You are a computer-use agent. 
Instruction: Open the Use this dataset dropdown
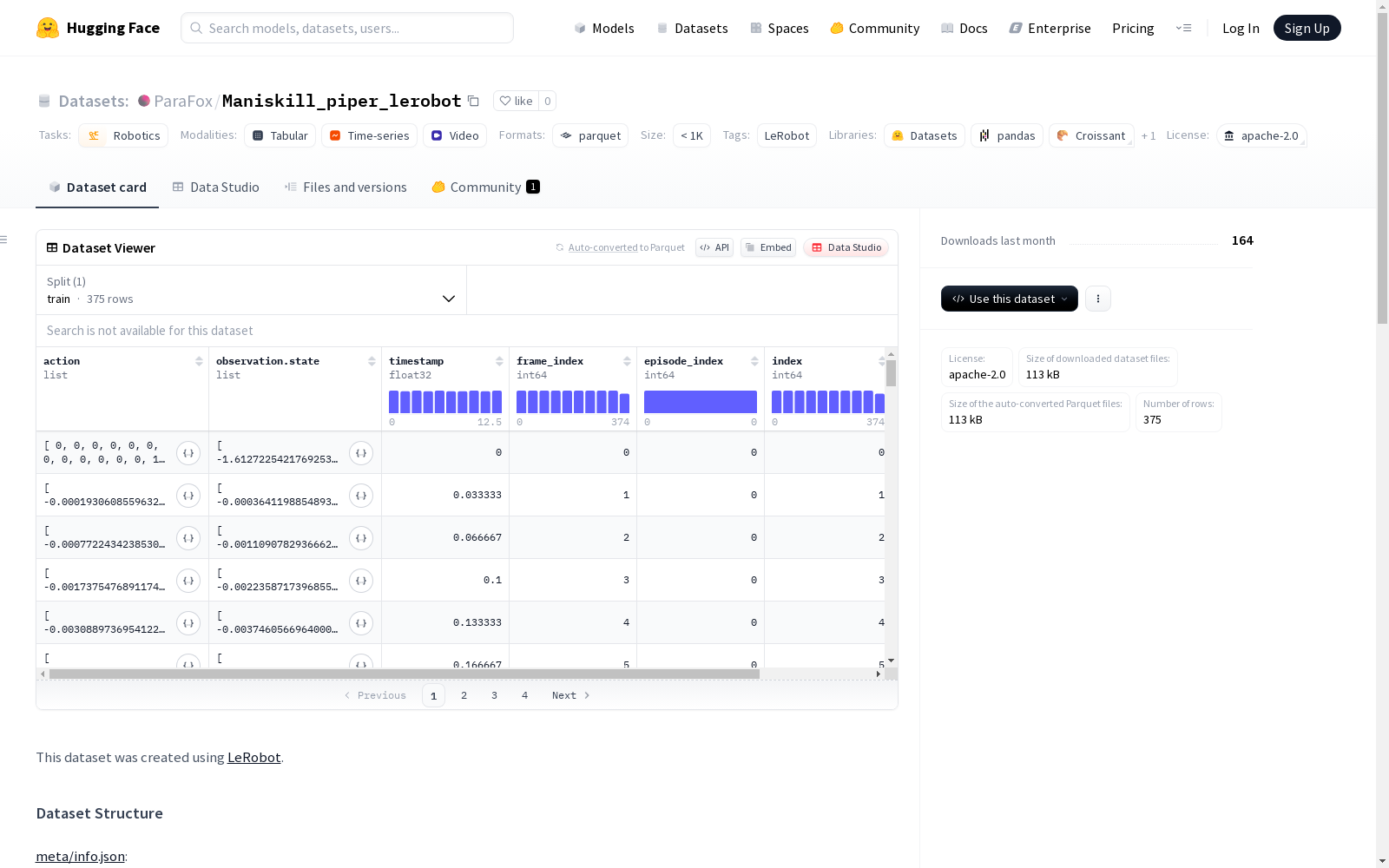tap(1010, 299)
